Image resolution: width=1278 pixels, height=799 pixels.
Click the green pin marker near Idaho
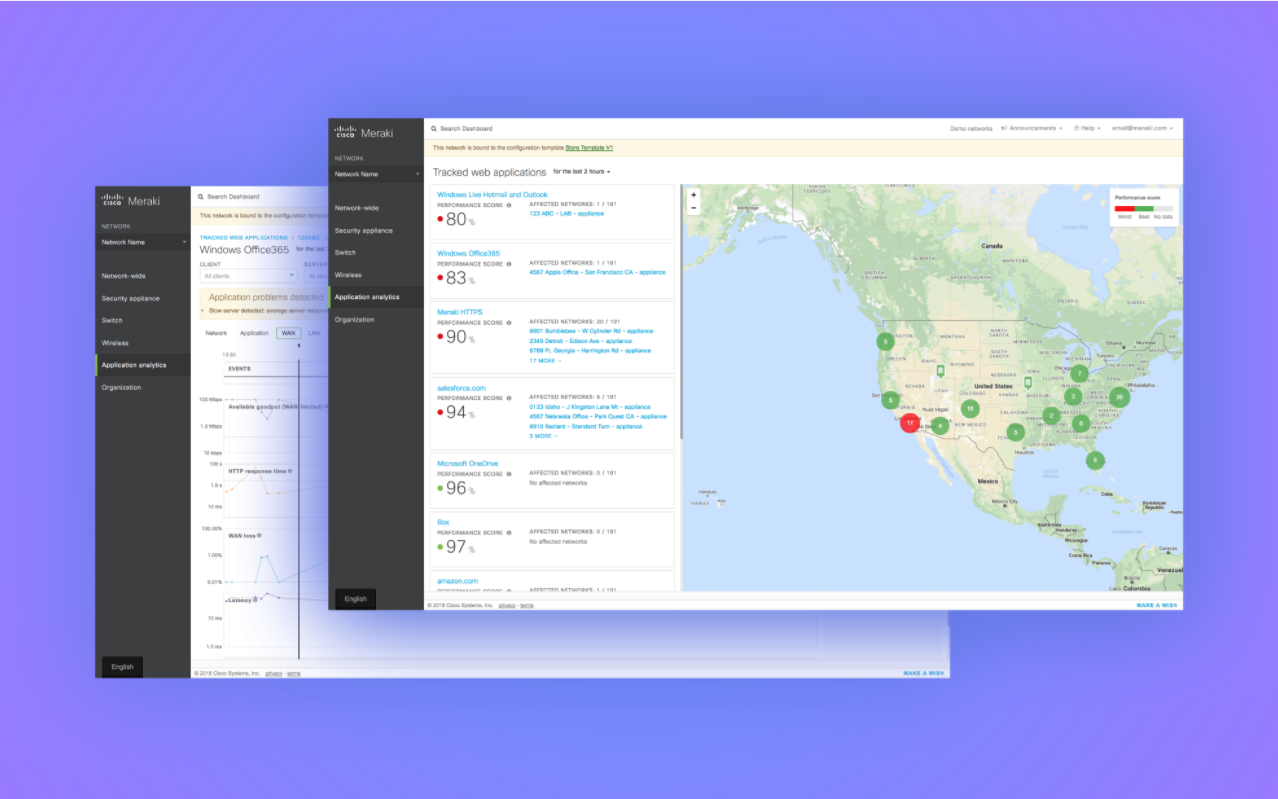[940, 372]
